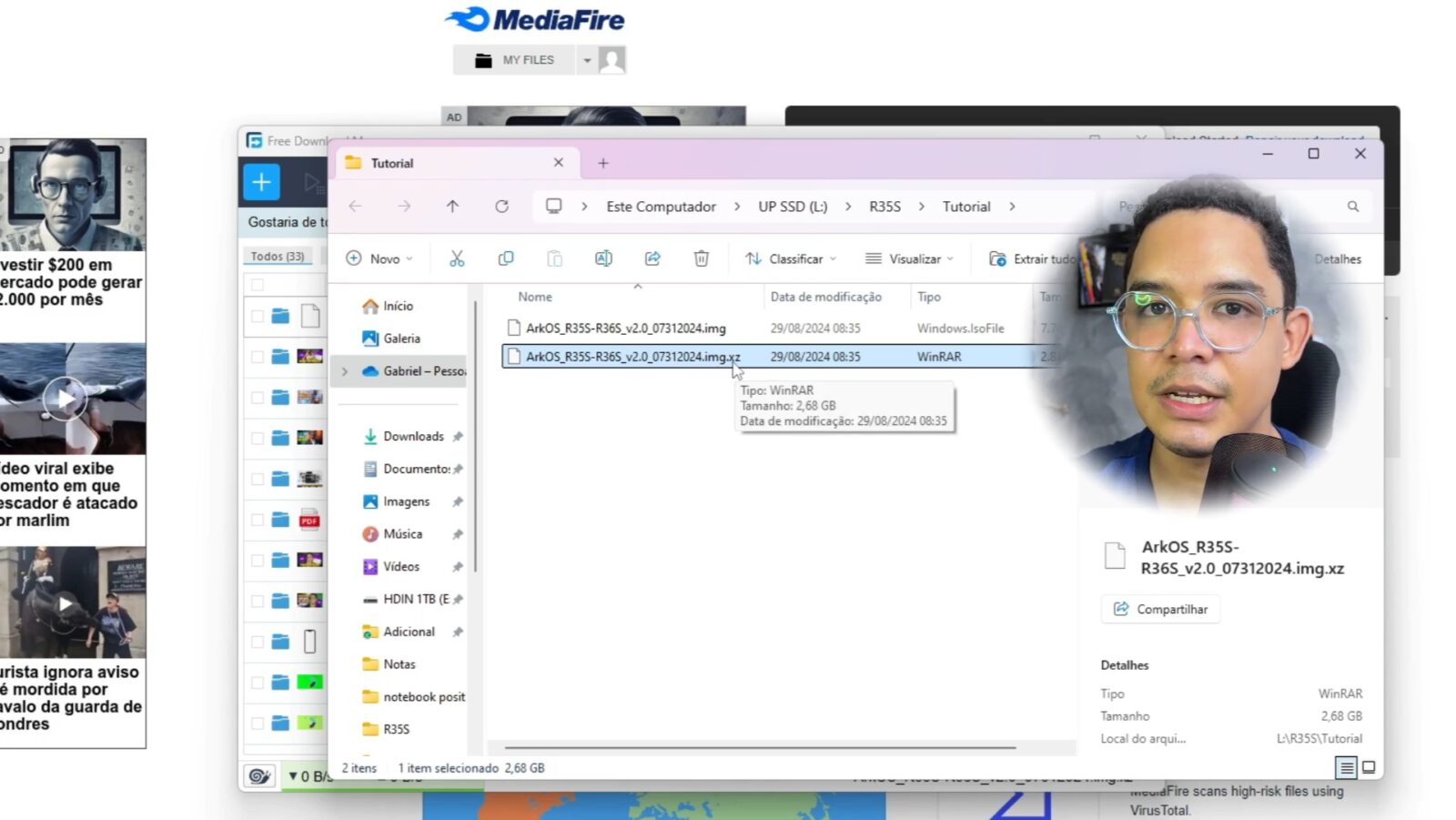Viewport: 1456px width, 820px height.
Task: Toggle the select-all checkbox under Todos tab
Action: (x=258, y=285)
